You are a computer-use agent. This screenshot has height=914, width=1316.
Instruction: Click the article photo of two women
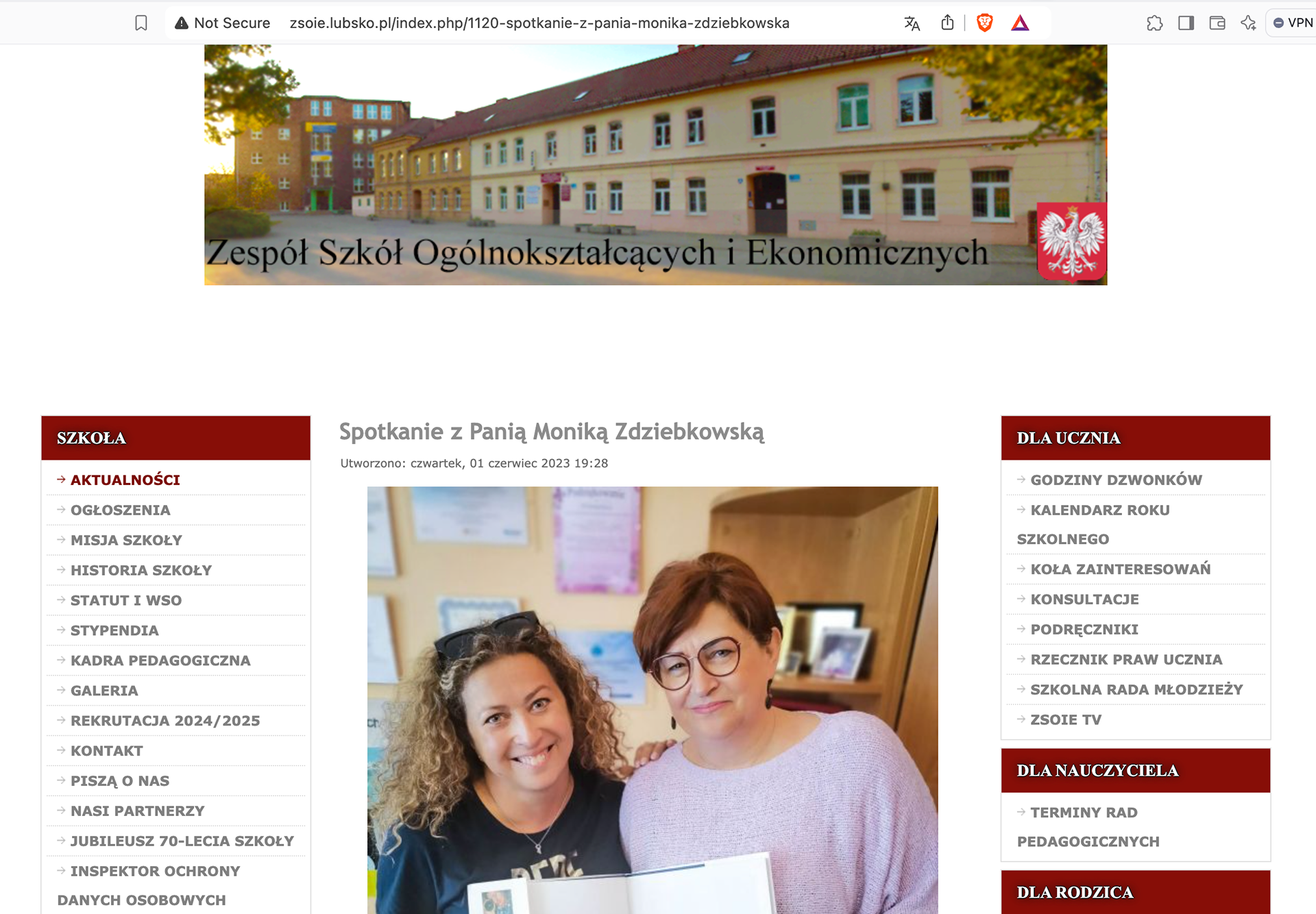tap(653, 700)
